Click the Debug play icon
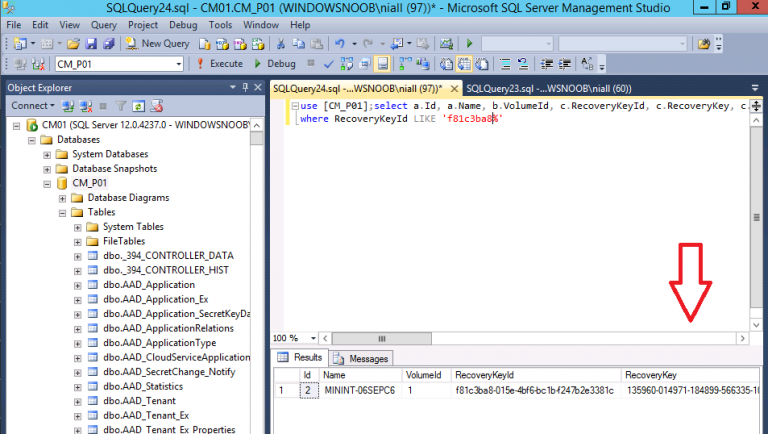The width and height of the screenshot is (768, 434). tap(258, 64)
